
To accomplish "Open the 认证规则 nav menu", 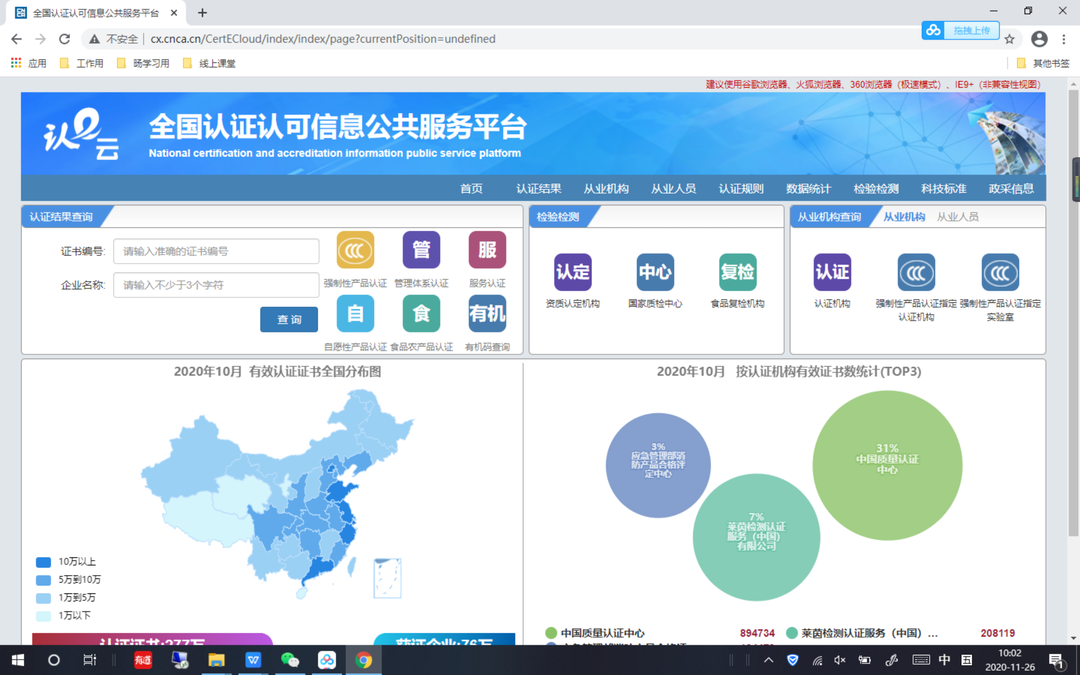I will click(741, 189).
